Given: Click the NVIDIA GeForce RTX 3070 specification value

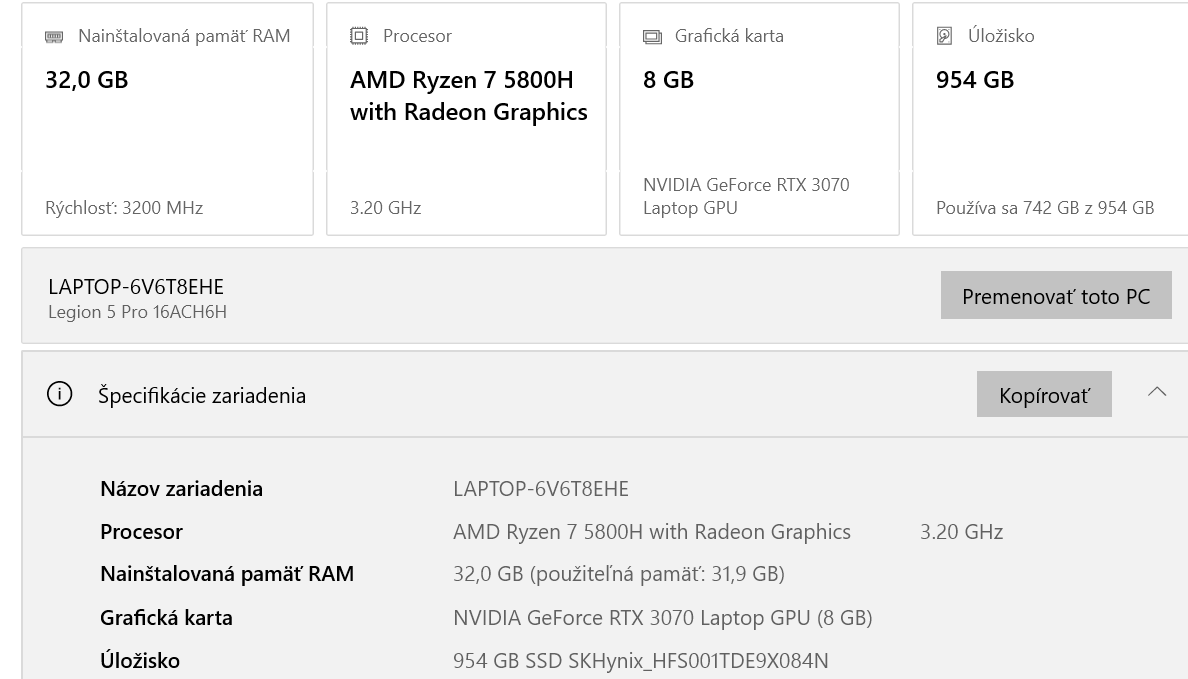Looking at the screenshot, I should [x=662, y=618].
